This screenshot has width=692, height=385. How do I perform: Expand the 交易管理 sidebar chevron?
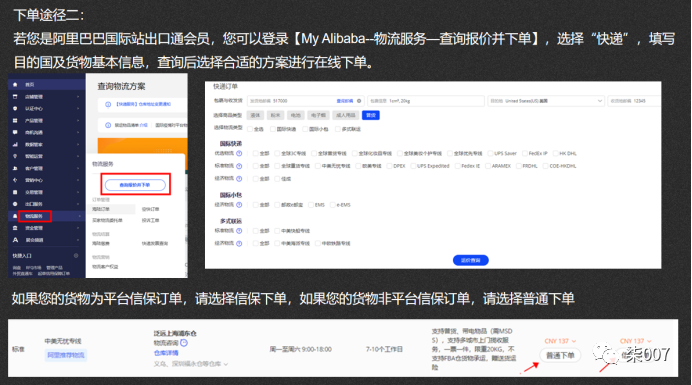pos(78,192)
